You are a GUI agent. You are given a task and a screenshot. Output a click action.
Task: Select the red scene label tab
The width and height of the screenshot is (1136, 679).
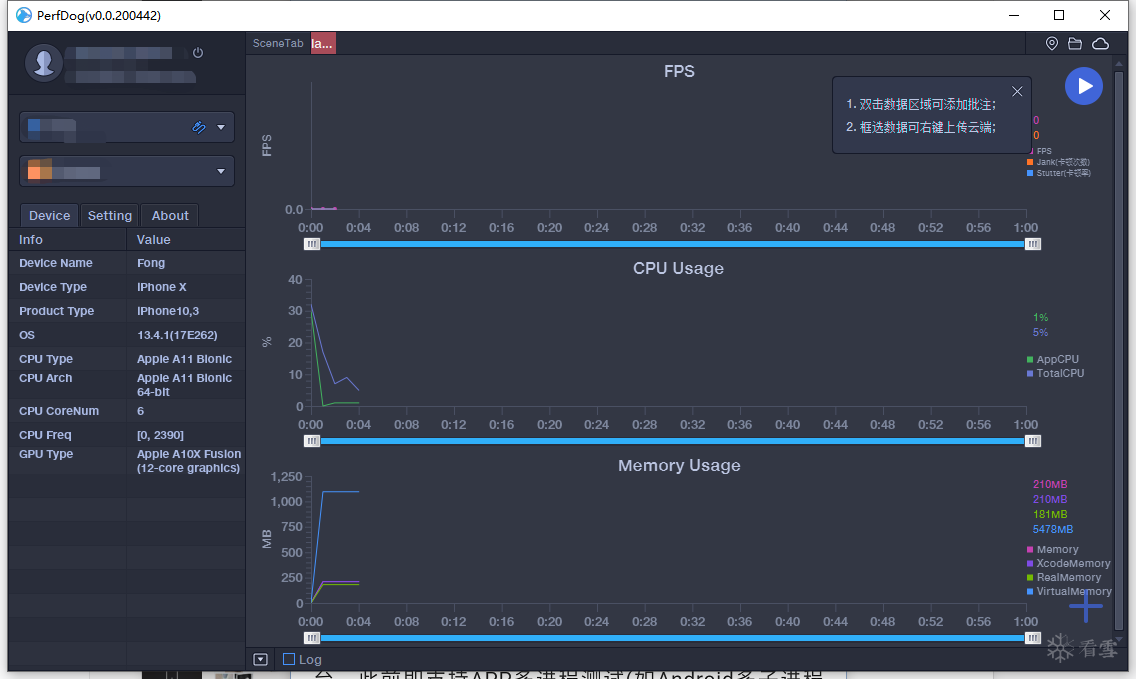(x=323, y=43)
